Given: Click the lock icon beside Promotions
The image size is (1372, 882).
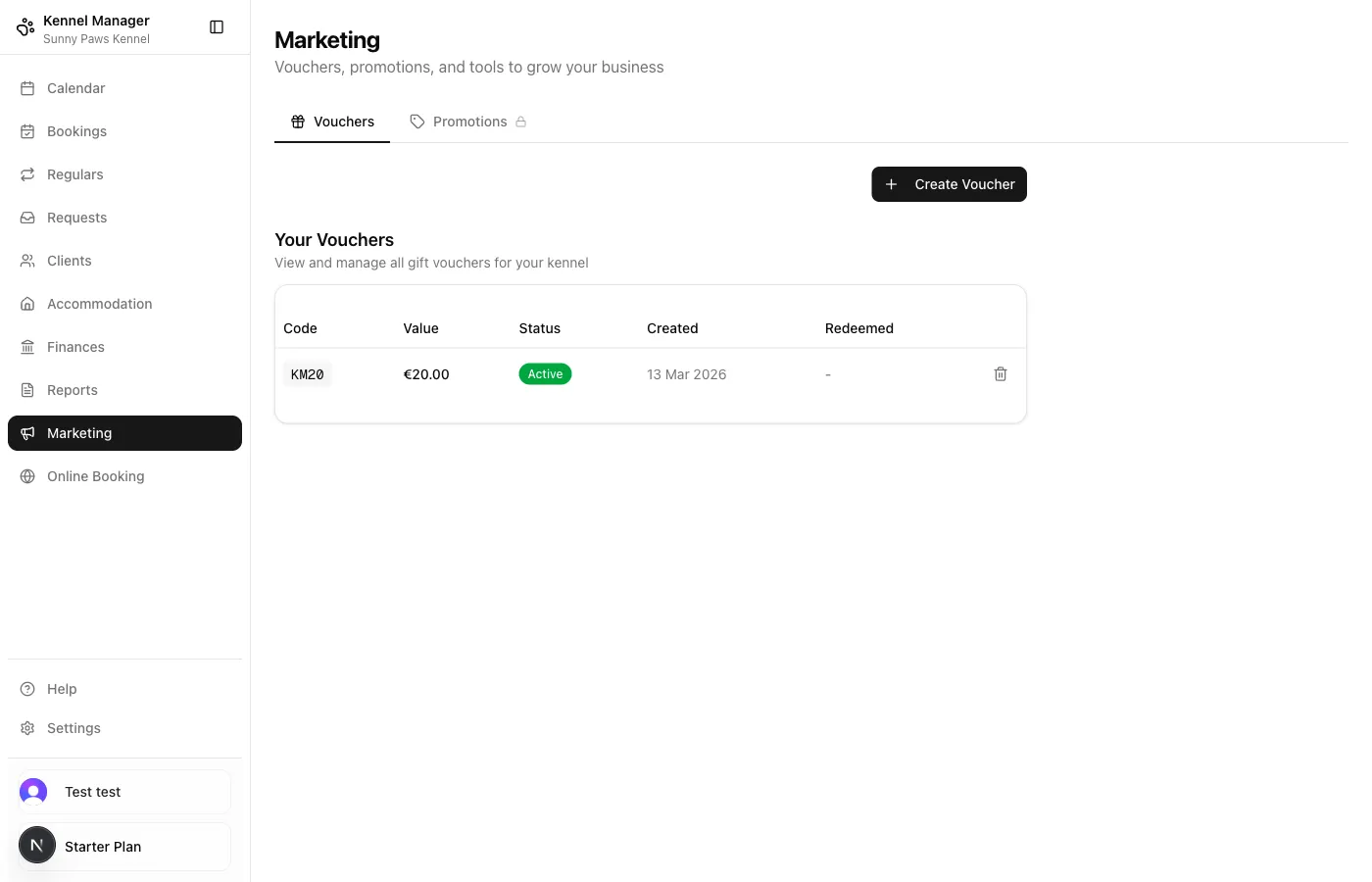Looking at the screenshot, I should point(521,122).
